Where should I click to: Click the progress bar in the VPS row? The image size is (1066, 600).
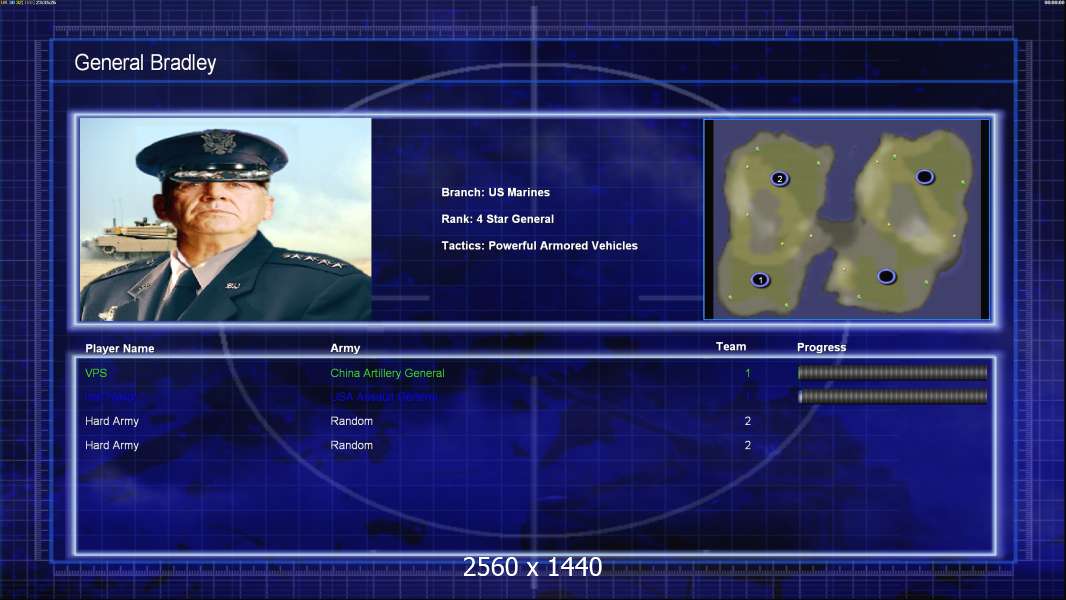tap(892, 372)
